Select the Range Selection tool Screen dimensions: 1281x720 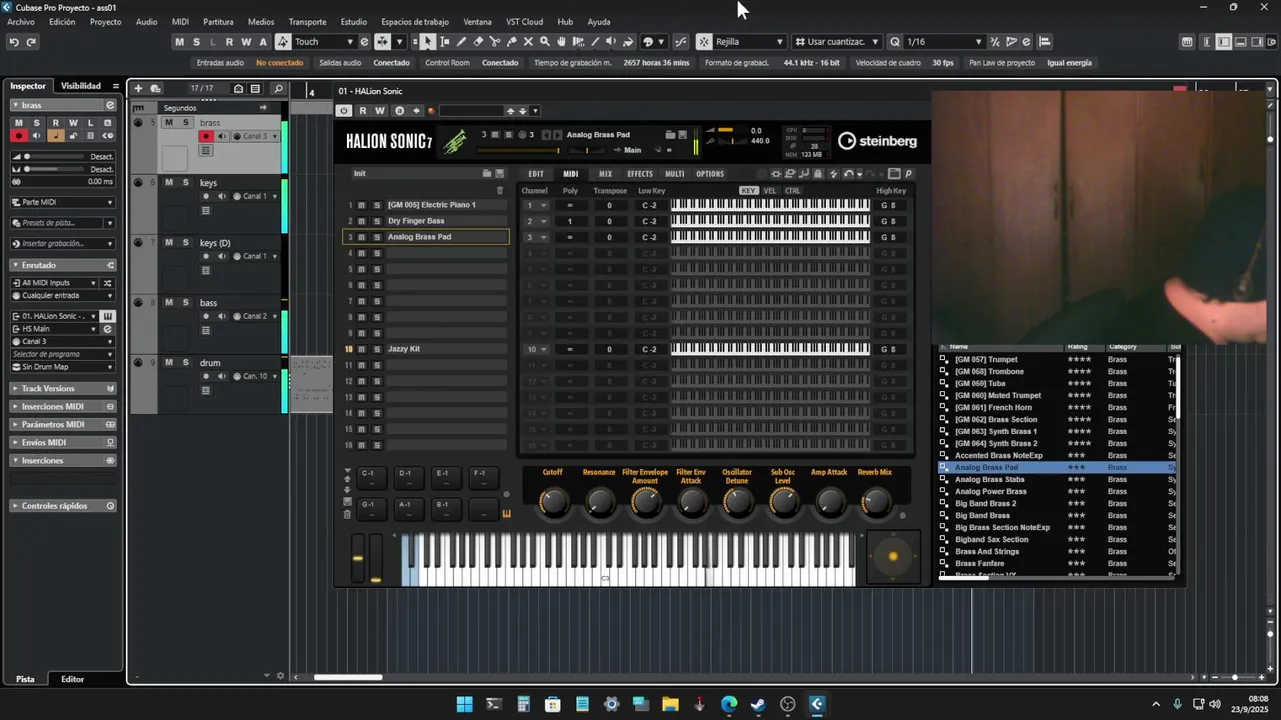click(445, 42)
